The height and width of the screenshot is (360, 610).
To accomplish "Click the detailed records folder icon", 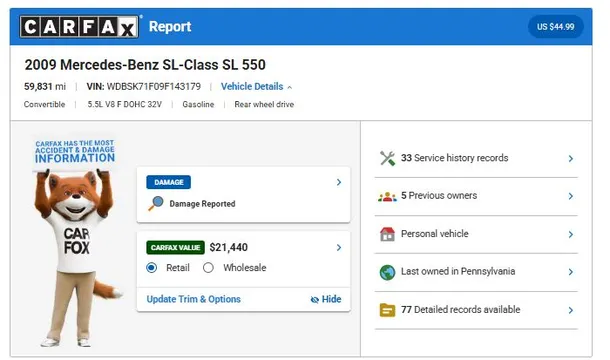I will pyautogui.click(x=387, y=310).
